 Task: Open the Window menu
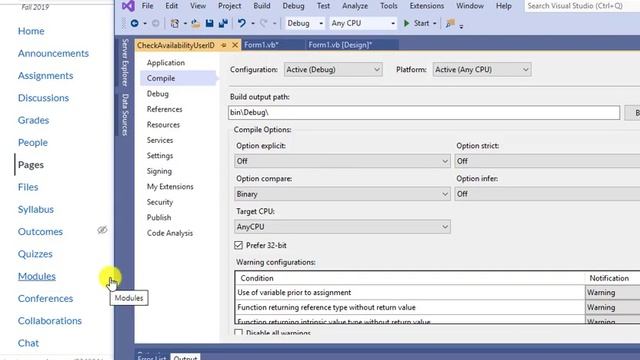click(470, 6)
